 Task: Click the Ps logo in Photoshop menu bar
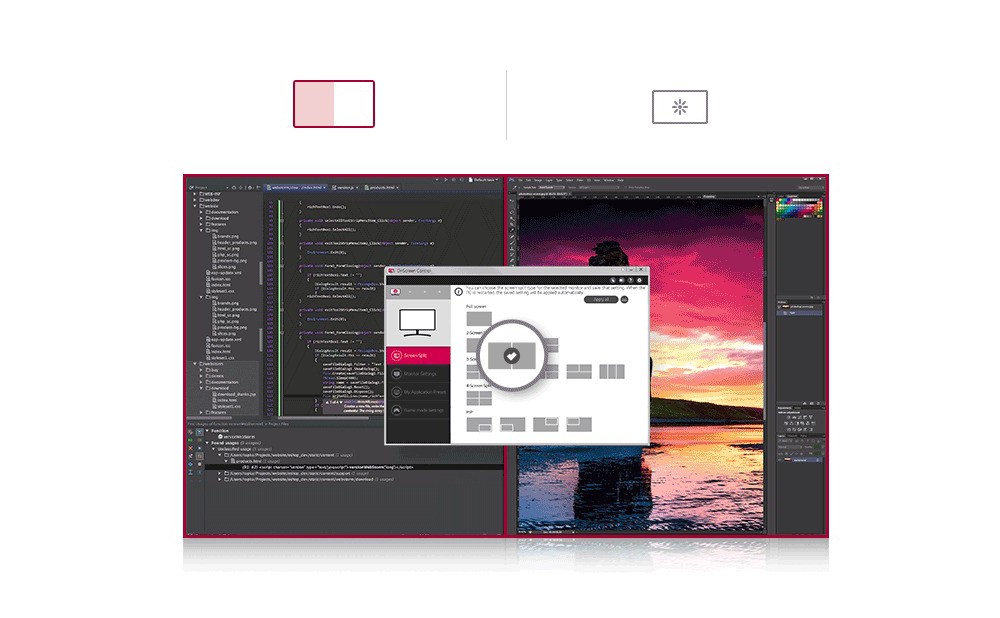[511, 180]
